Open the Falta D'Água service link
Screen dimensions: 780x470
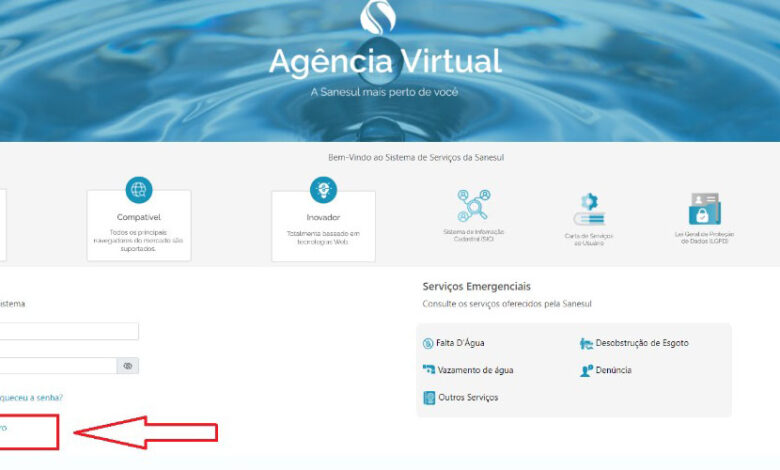click(x=460, y=343)
